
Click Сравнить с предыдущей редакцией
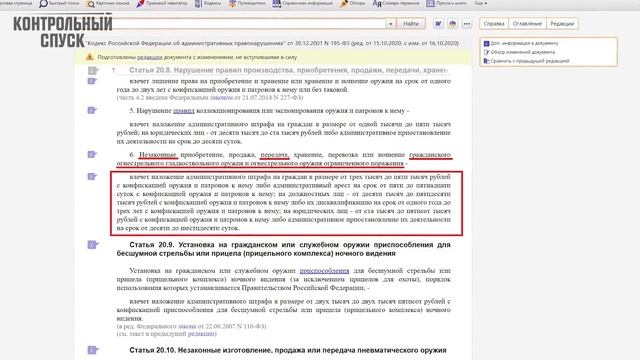click(526, 61)
